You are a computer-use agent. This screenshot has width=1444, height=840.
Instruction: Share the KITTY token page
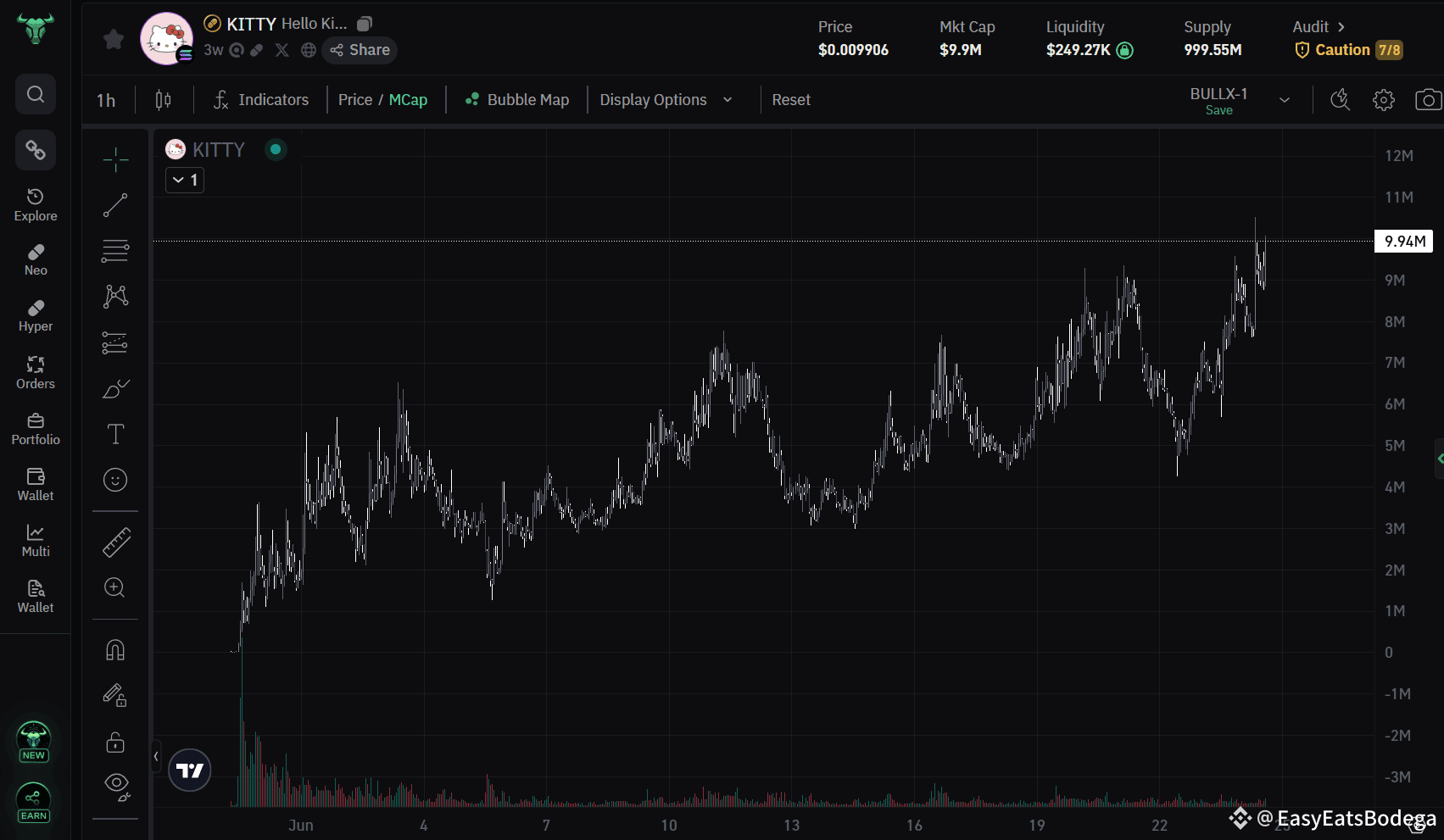[x=360, y=50]
